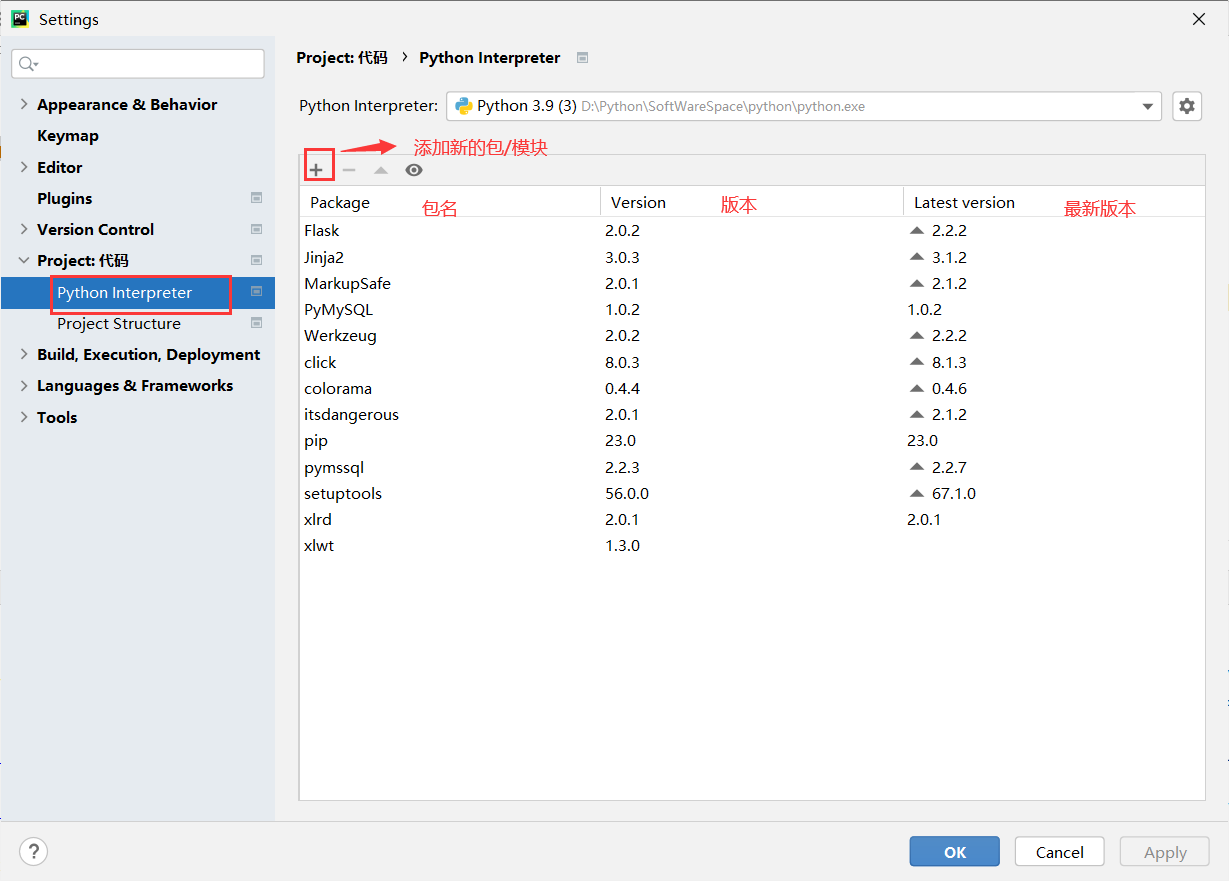Click the project-level icon beside Plugins
Viewport: 1229px width, 881px height.
256,198
